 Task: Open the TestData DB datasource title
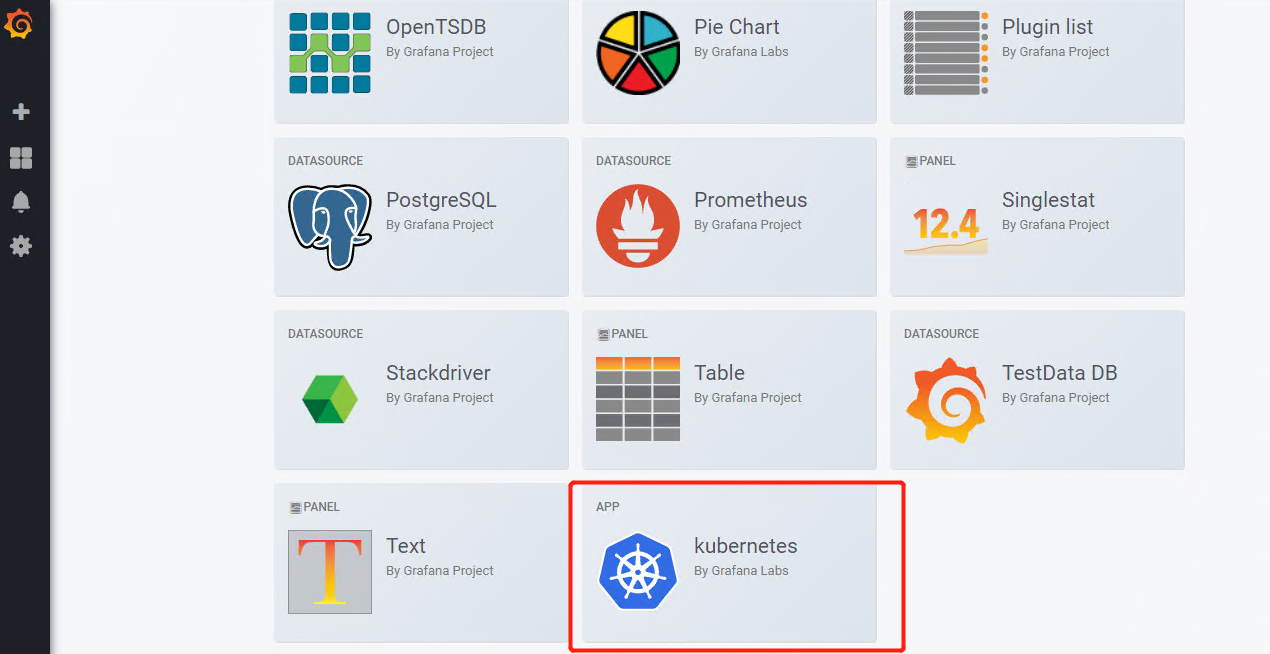click(x=1059, y=373)
